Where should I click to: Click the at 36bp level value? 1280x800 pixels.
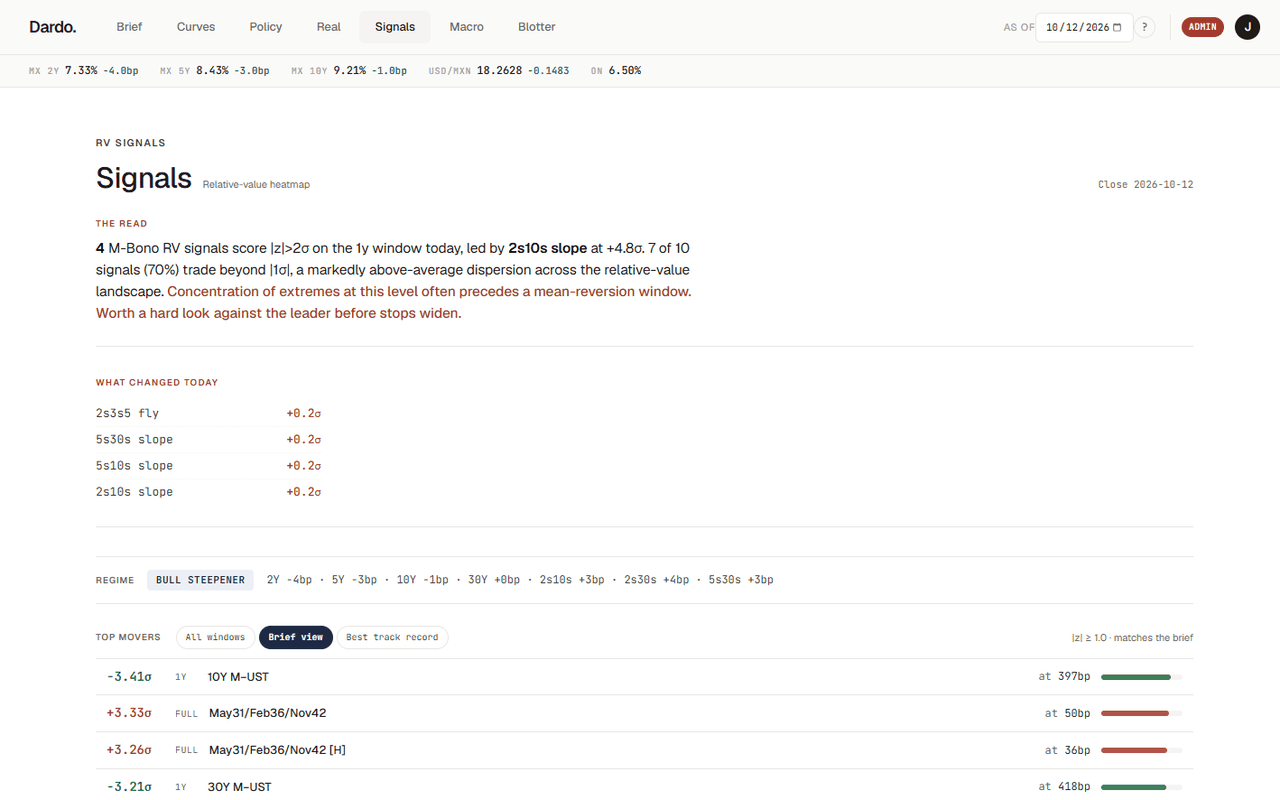click(1068, 750)
